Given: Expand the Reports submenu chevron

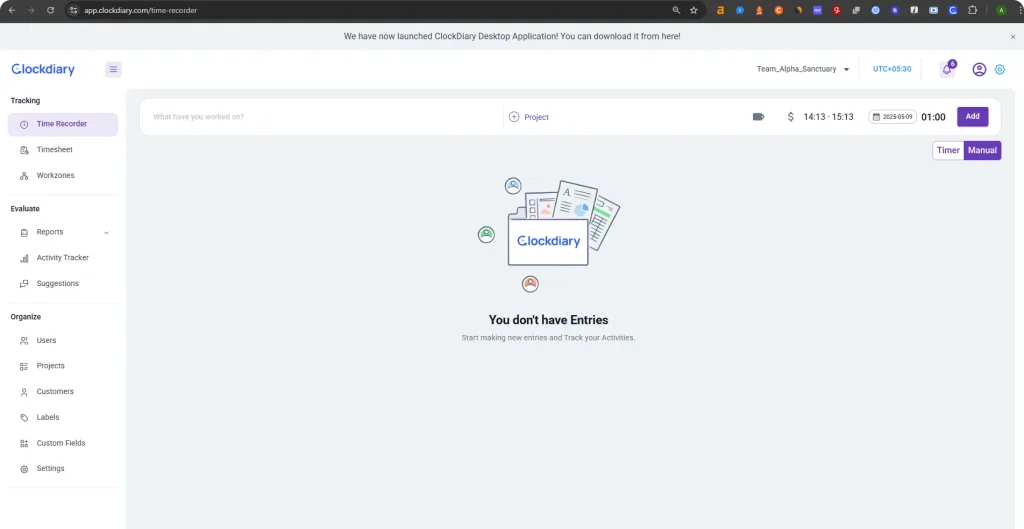Looking at the screenshot, I should pos(106,232).
